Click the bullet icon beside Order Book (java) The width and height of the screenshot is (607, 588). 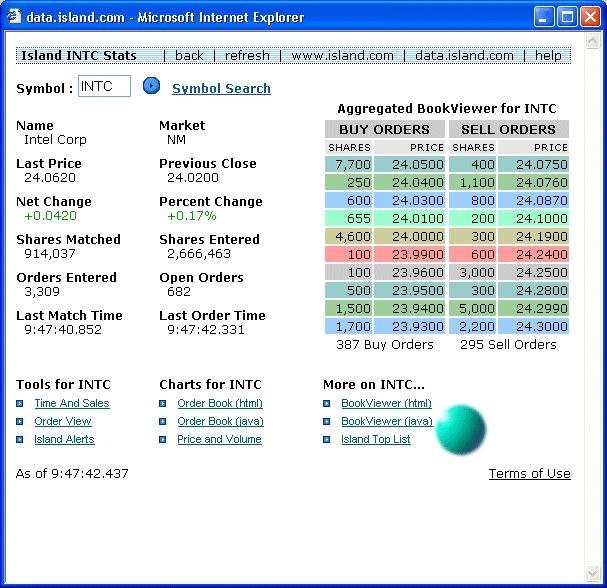163,422
